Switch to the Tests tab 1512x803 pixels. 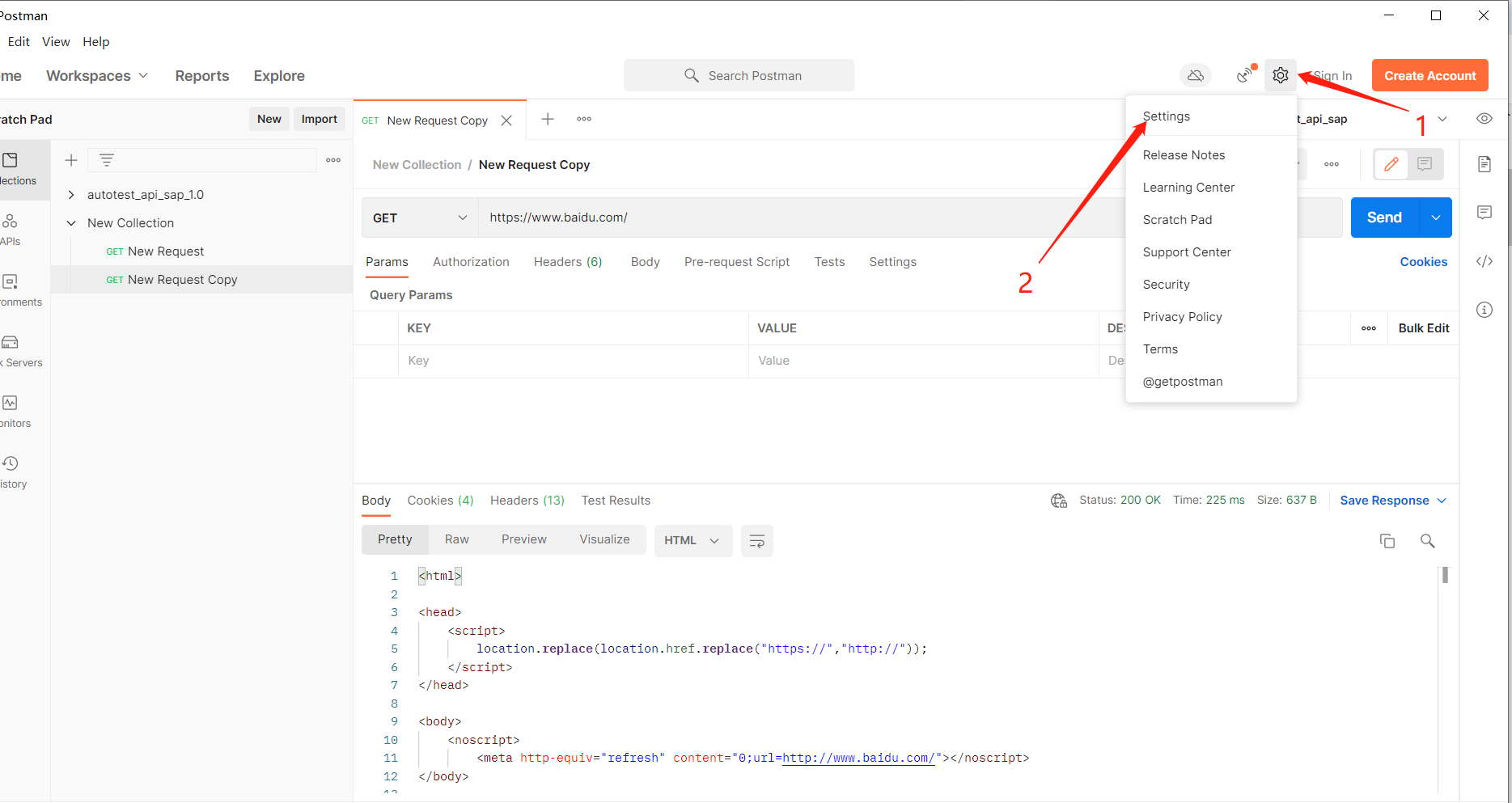coord(829,262)
